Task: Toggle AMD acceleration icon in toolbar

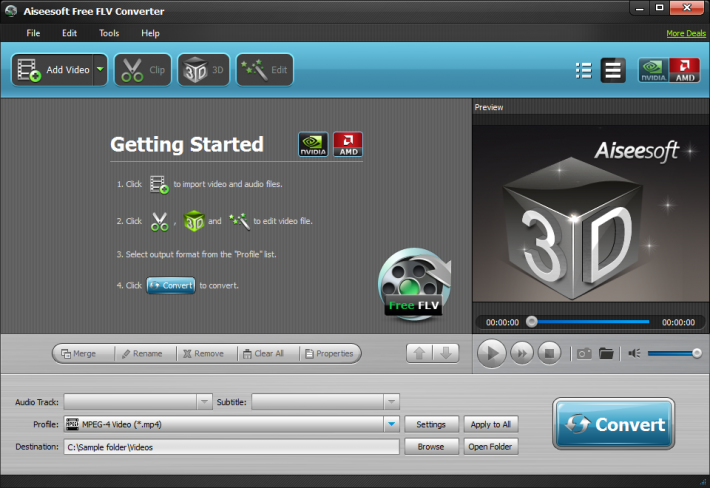Action: coord(685,71)
